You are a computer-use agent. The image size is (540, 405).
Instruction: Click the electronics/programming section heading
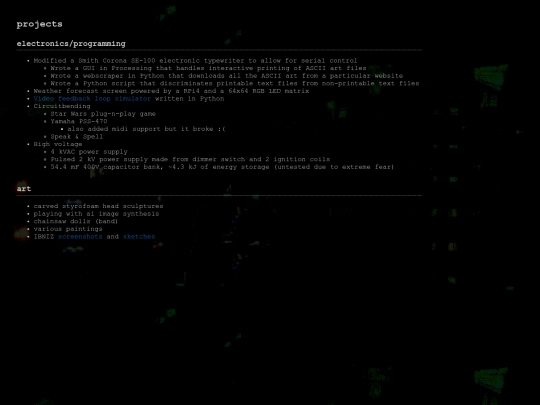pyautogui.click(x=71, y=44)
